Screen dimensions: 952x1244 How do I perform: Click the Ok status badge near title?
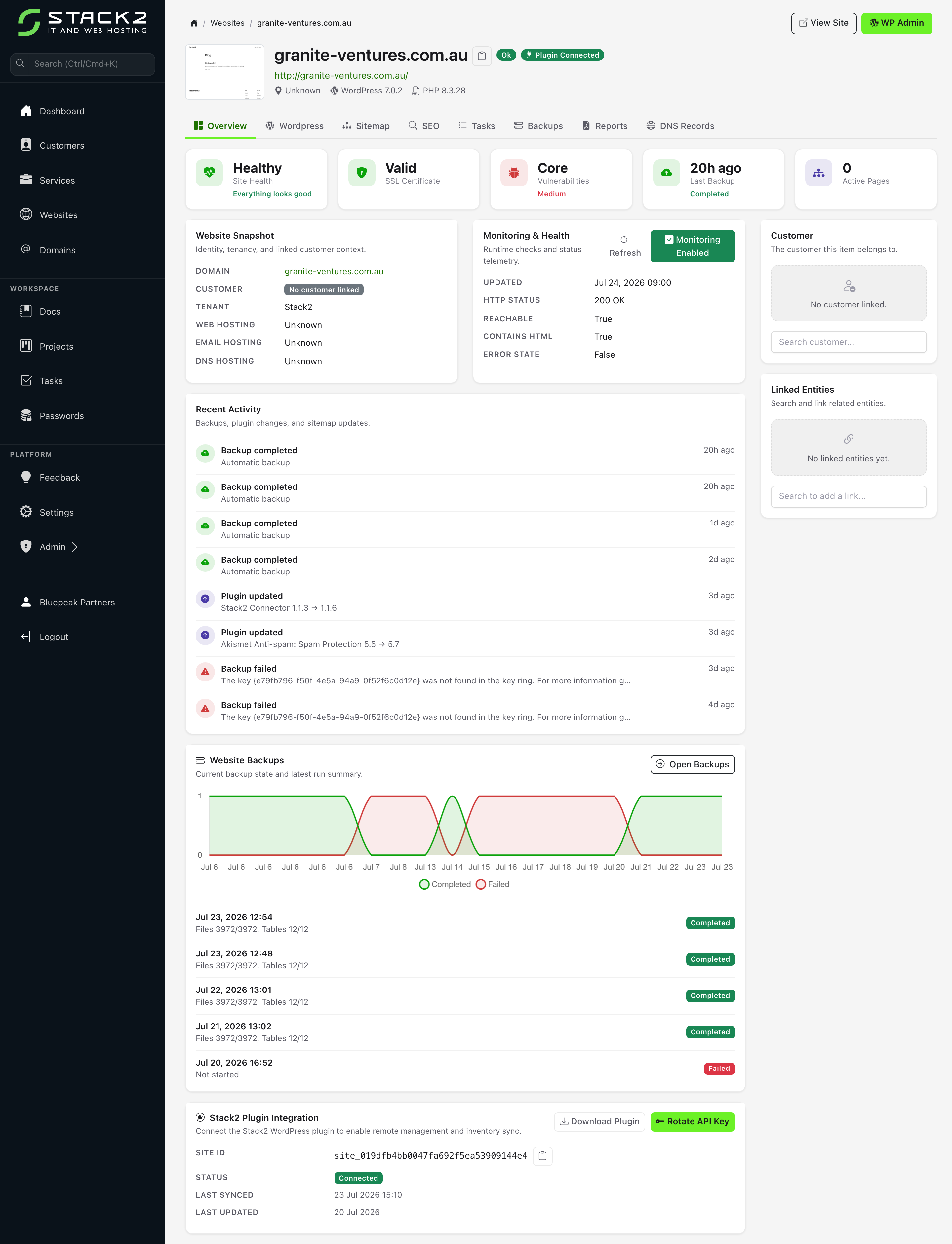point(506,55)
